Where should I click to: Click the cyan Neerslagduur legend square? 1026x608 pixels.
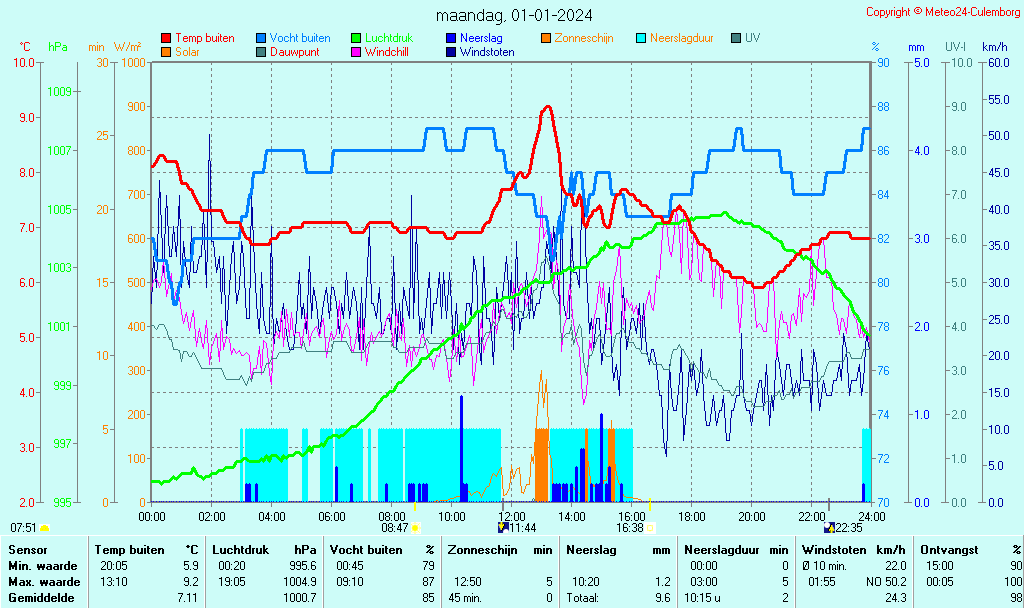[x=641, y=38]
